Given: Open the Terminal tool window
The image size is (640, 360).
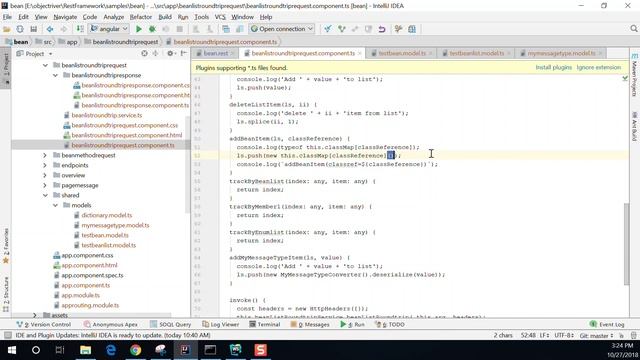Looking at the screenshot, I should pos(264,324).
